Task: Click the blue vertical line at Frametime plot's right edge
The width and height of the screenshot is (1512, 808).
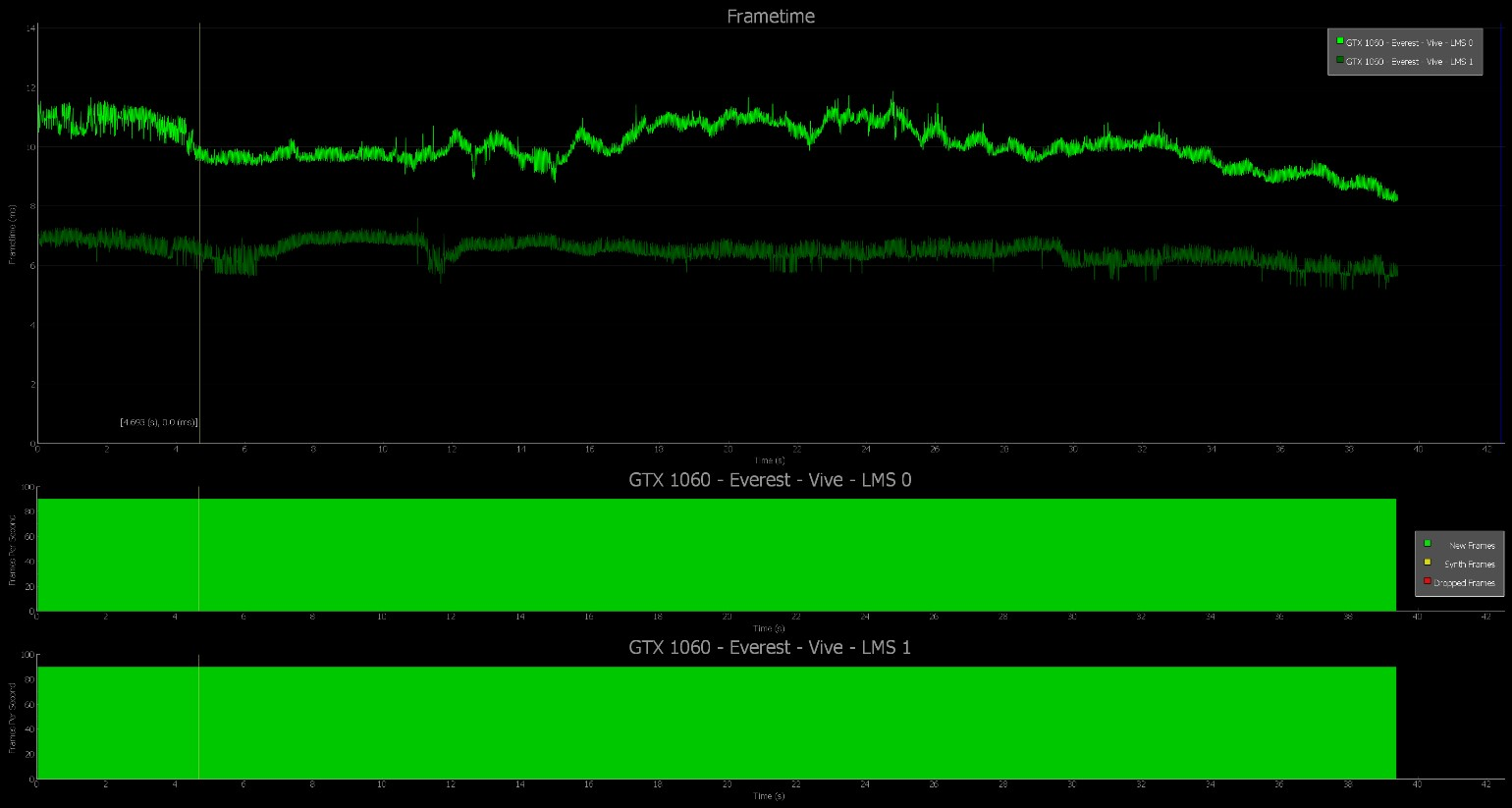Action: (x=1500, y=236)
